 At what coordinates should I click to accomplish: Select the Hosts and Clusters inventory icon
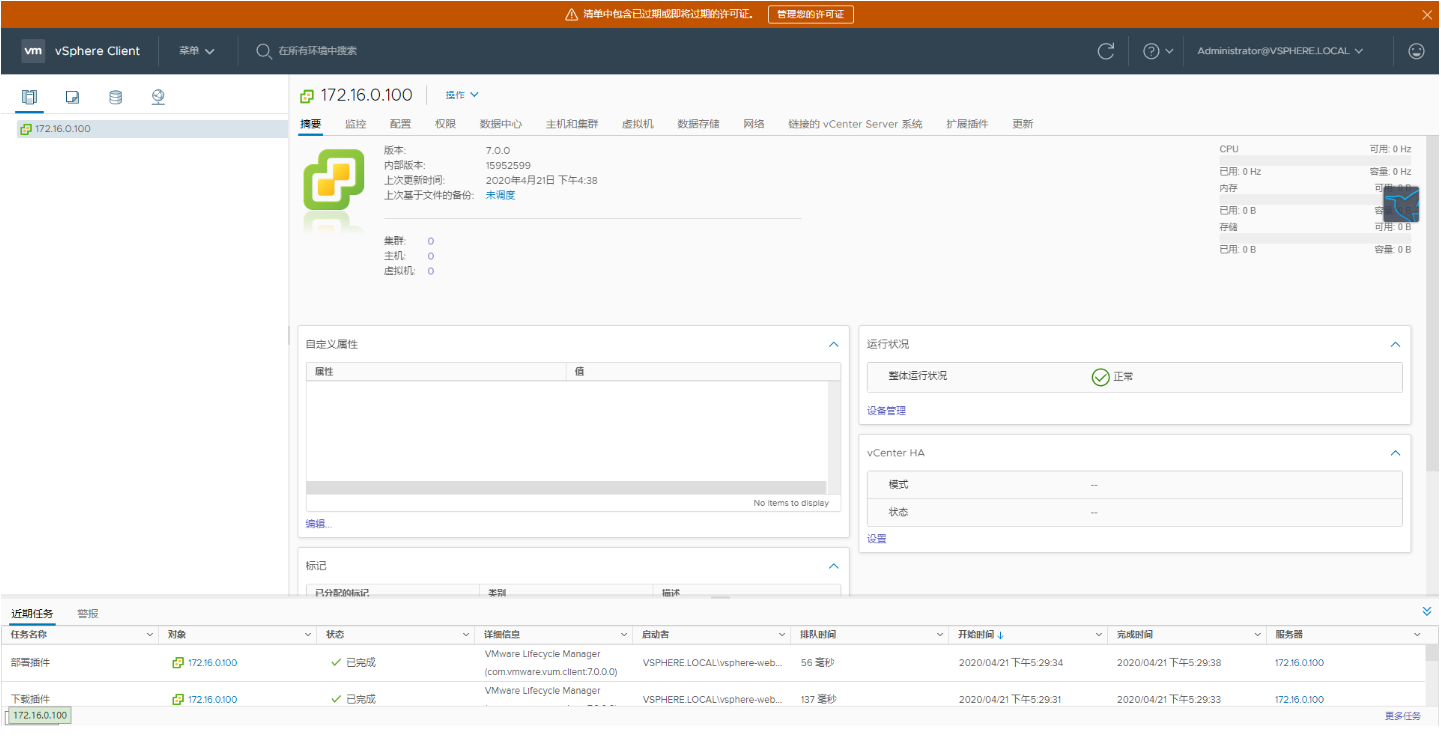coord(29,97)
